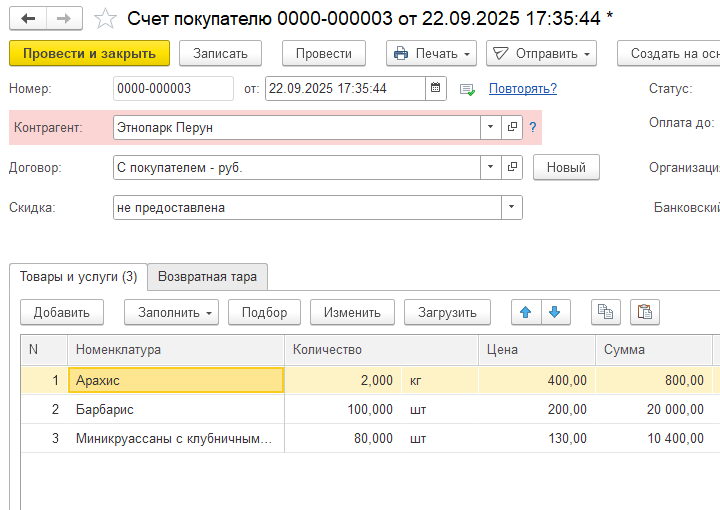Click the Количество column header
This screenshot has width=720, height=510.
382,350
